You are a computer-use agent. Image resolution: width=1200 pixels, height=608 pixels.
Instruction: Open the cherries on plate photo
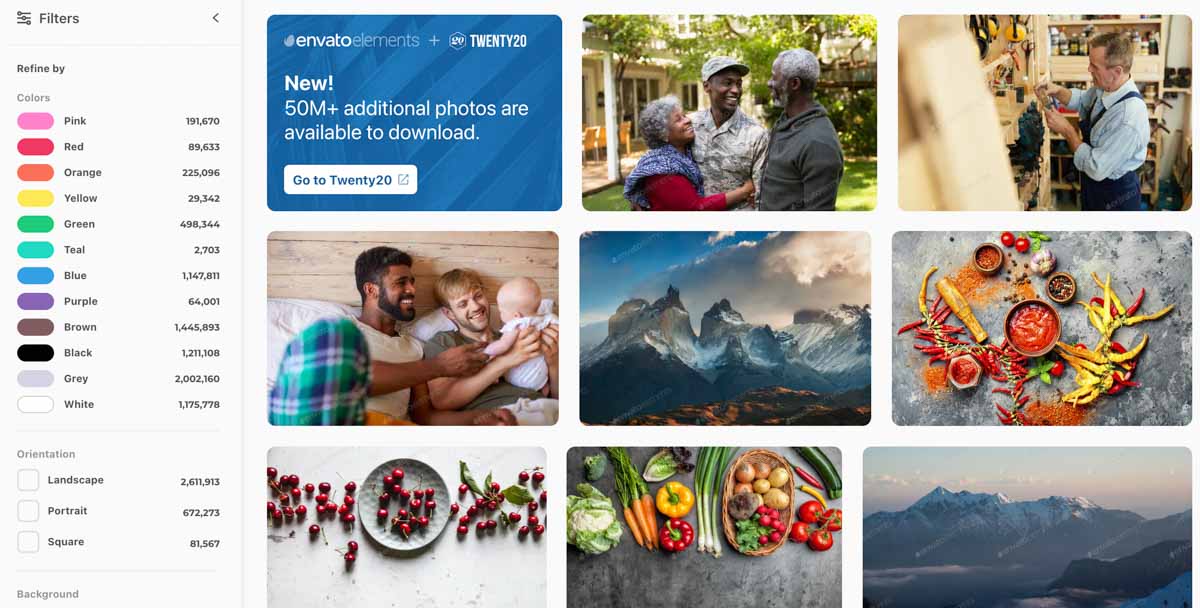click(x=407, y=527)
